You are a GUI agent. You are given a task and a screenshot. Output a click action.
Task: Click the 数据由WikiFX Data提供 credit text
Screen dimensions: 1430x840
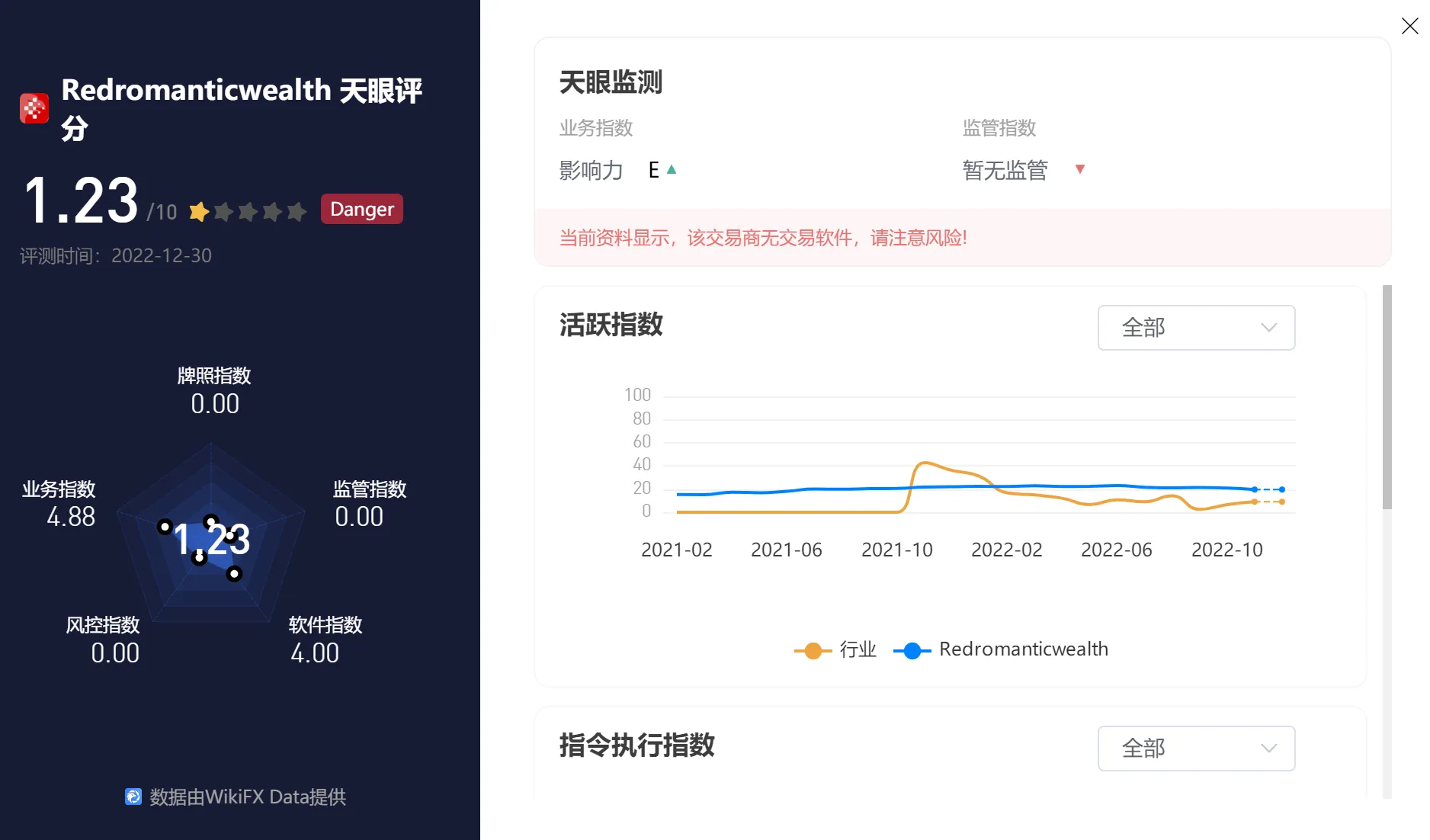pyautogui.click(x=248, y=797)
